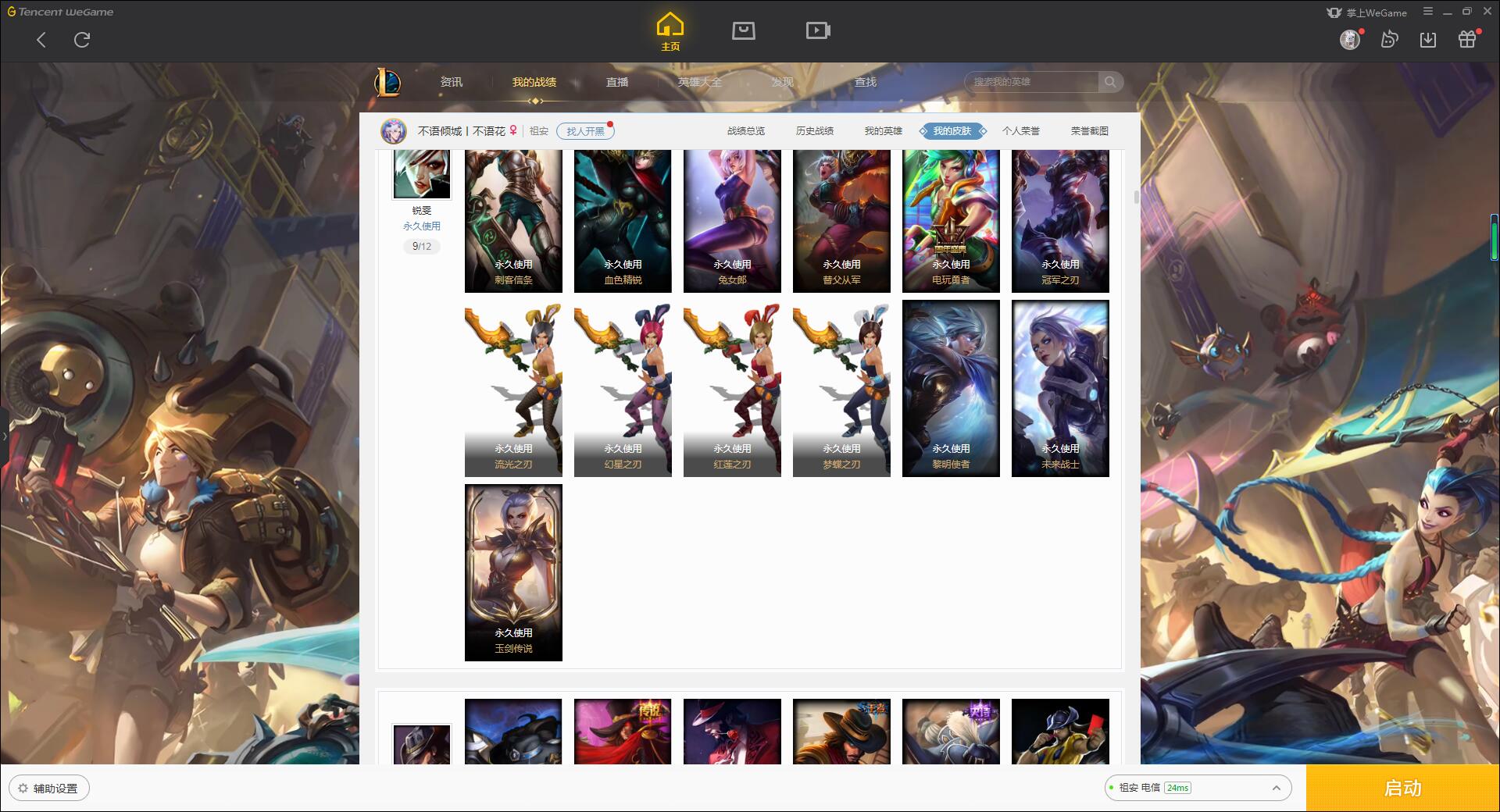Open the 红莲之刃 chroma card

(x=732, y=389)
